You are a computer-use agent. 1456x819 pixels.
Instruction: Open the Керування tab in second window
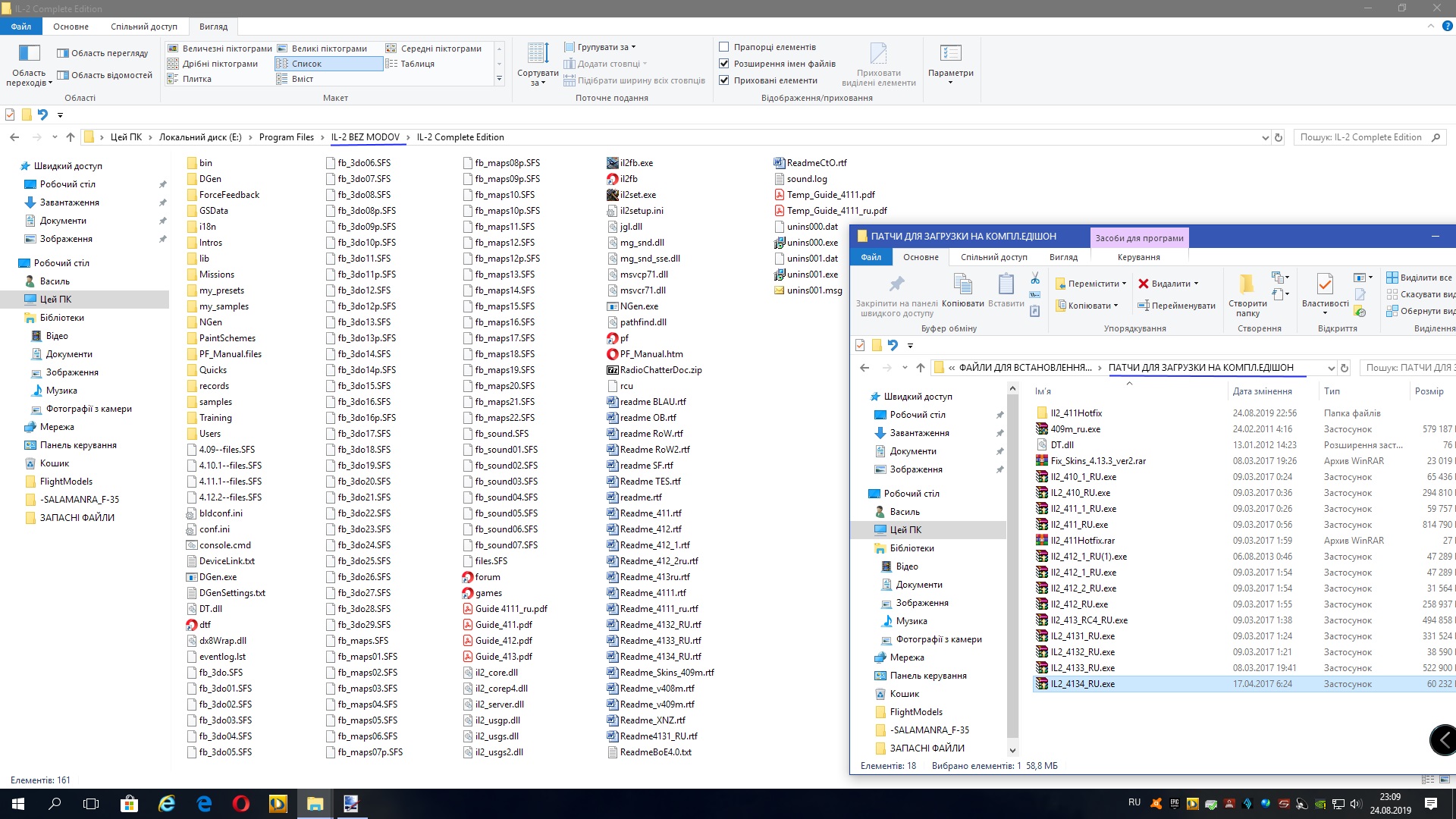click(x=1138, y=257)
